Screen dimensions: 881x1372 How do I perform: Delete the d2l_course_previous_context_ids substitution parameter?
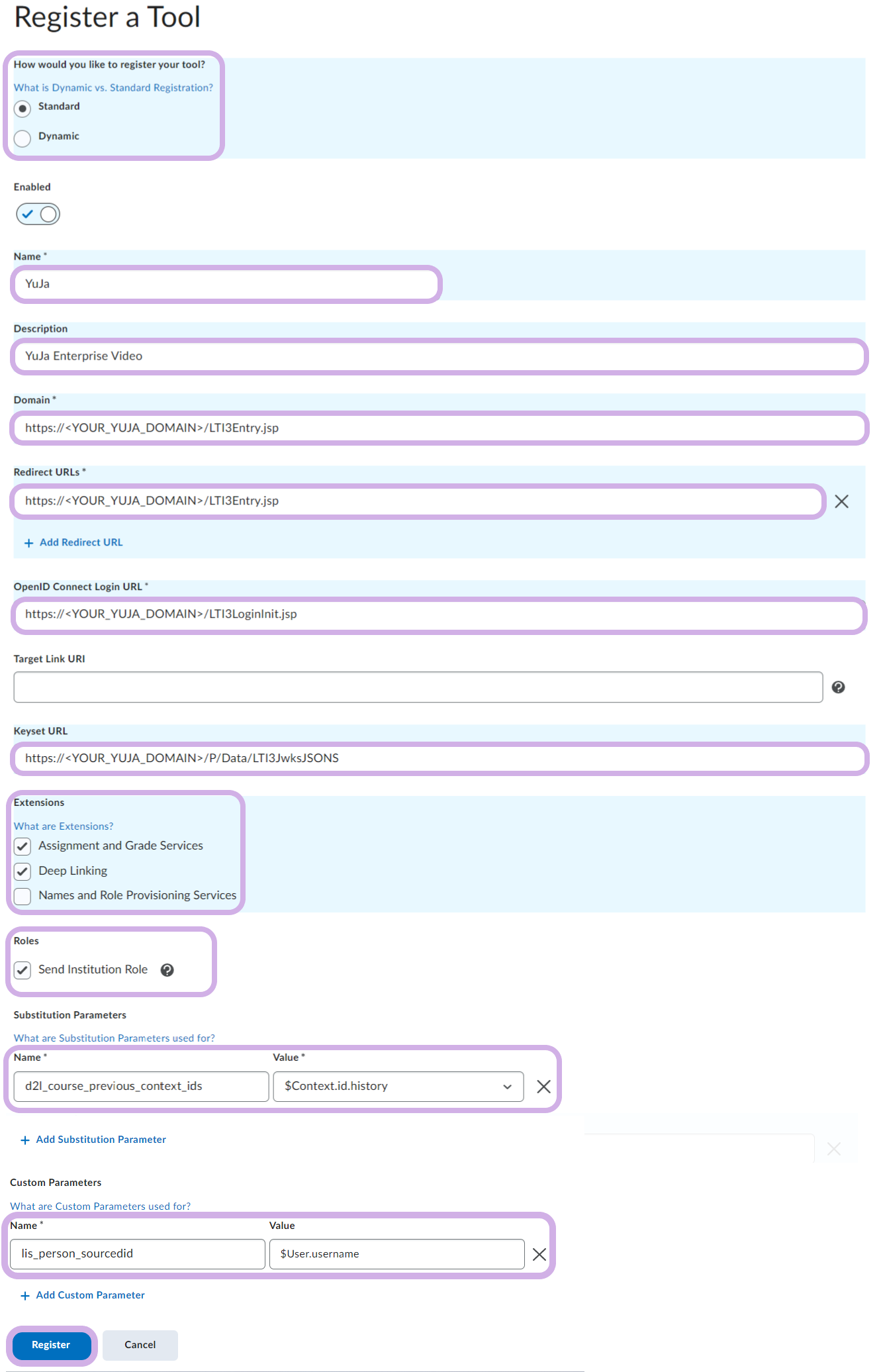click(x=543, y=1087)
